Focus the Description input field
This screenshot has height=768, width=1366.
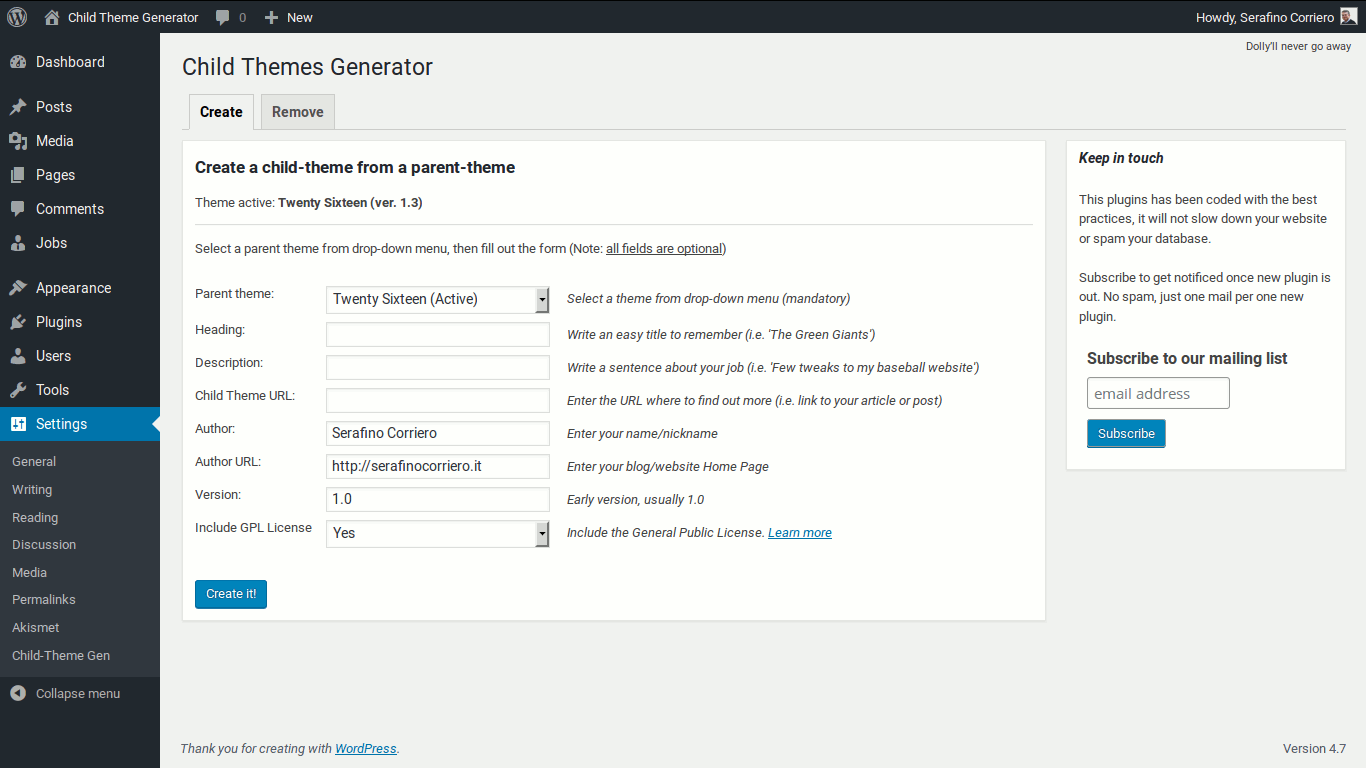pyautogui.click(x=438, y=367)
